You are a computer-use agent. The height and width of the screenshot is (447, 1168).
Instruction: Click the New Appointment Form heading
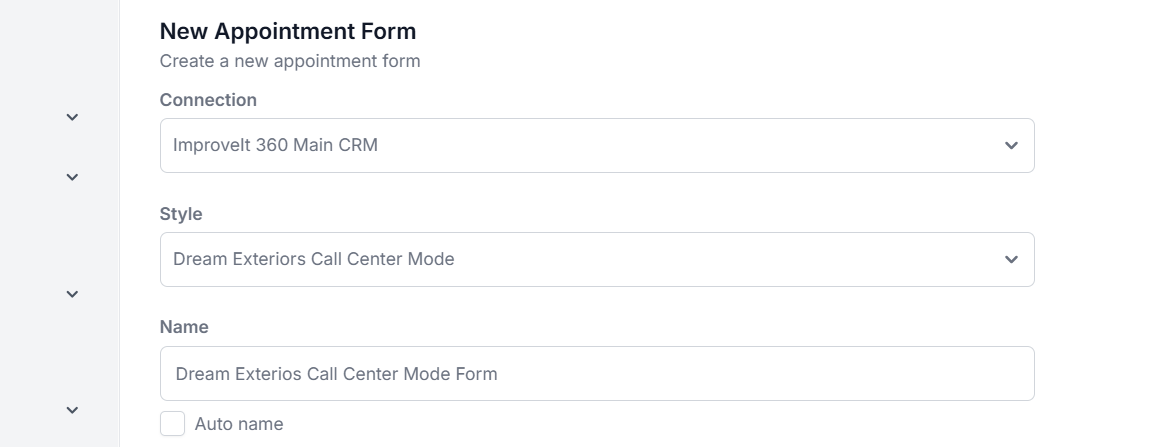click(288, 32)
